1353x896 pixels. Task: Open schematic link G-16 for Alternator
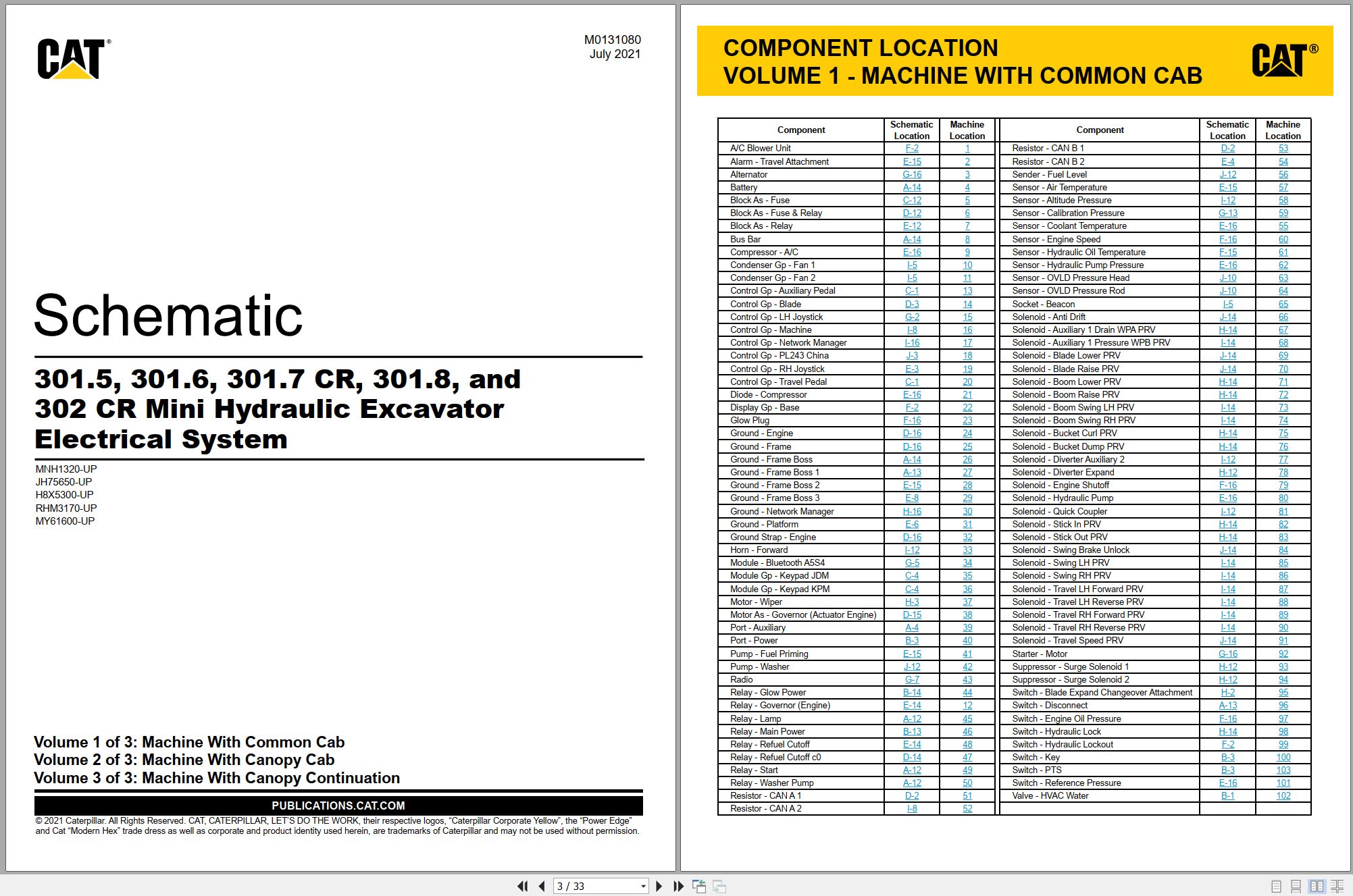[911, 174]
